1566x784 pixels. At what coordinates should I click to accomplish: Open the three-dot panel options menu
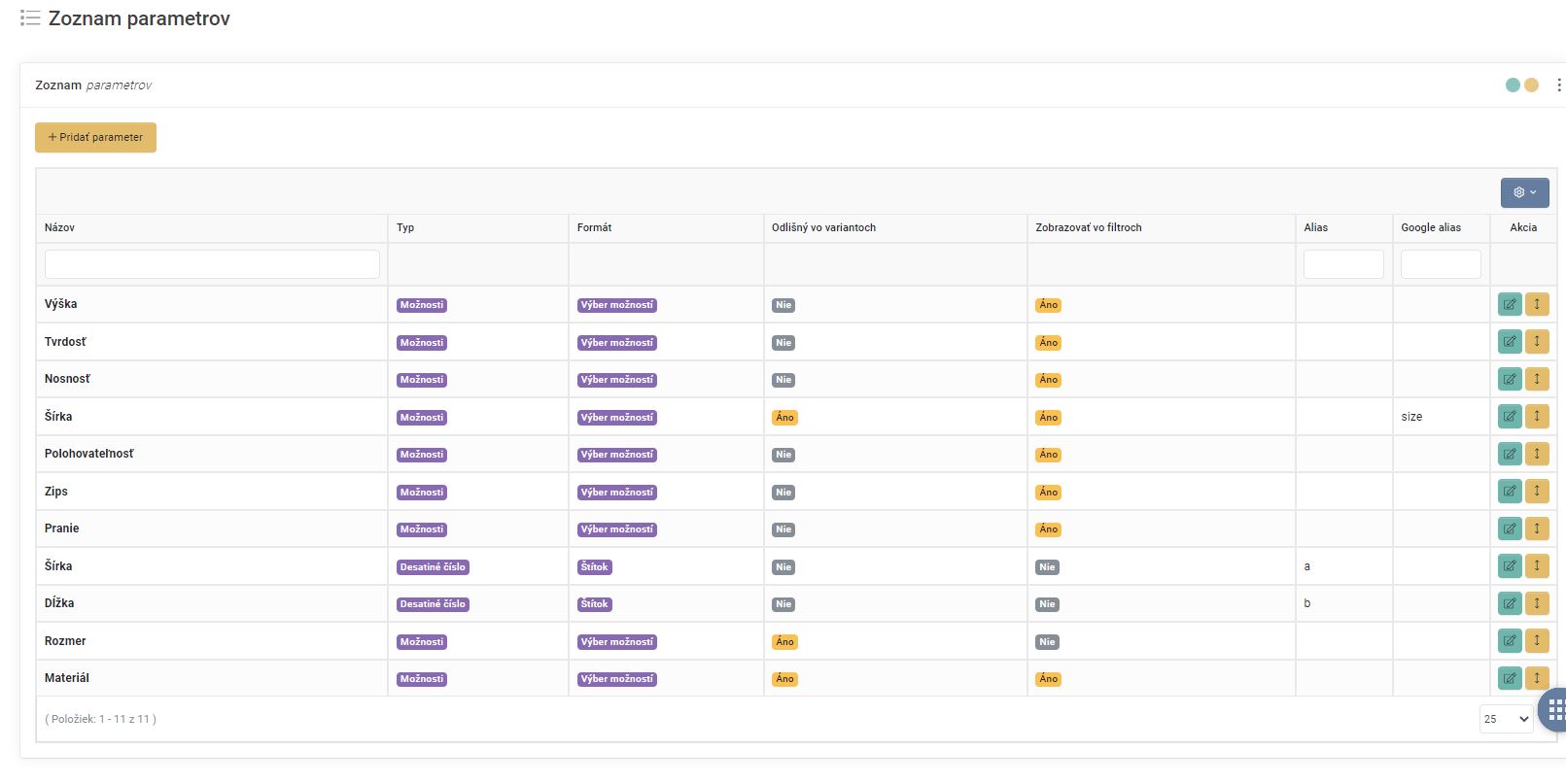[1558, 85]
